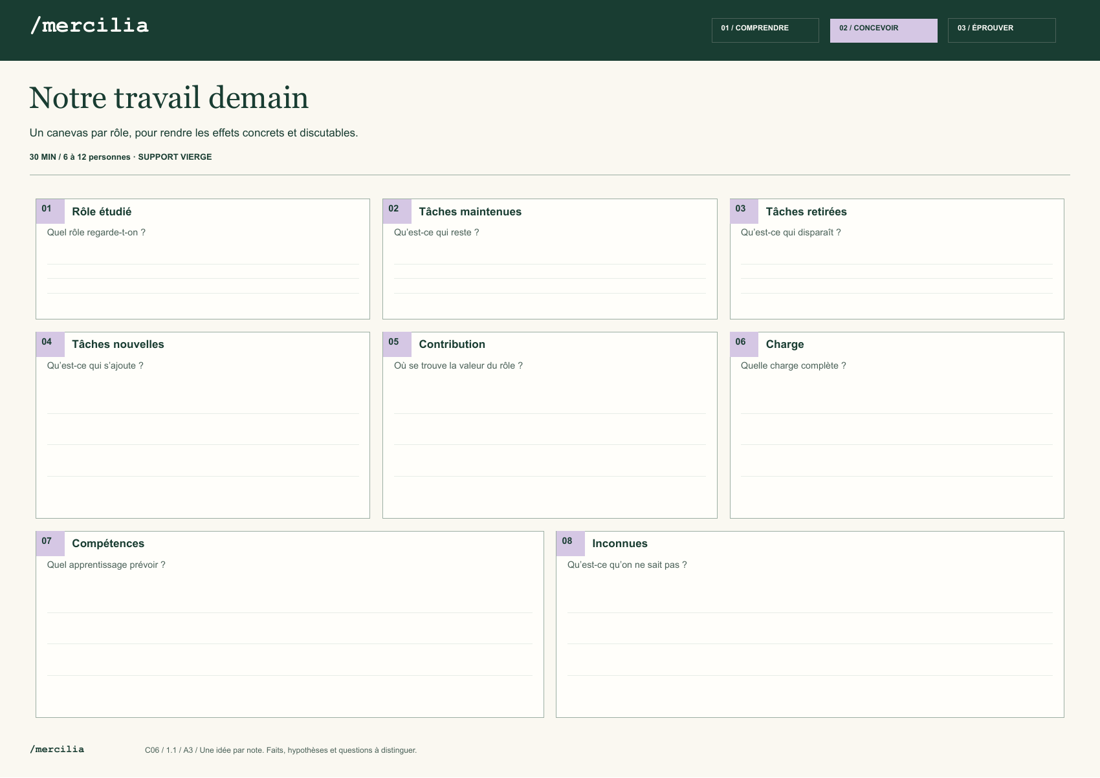Image resolution: width=1100 pixels, height=778 pixels.
Task: Select the 01 badge of Rôle étudié
Action: tap(50, 210)
